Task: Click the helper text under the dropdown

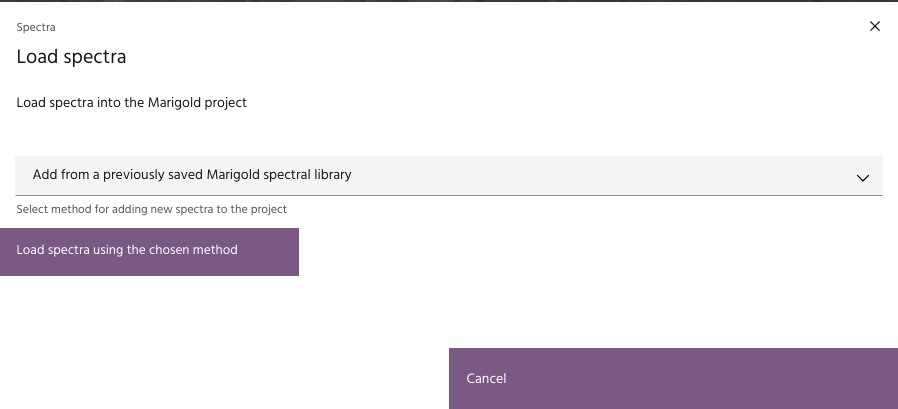Action: tap(152, 209)
